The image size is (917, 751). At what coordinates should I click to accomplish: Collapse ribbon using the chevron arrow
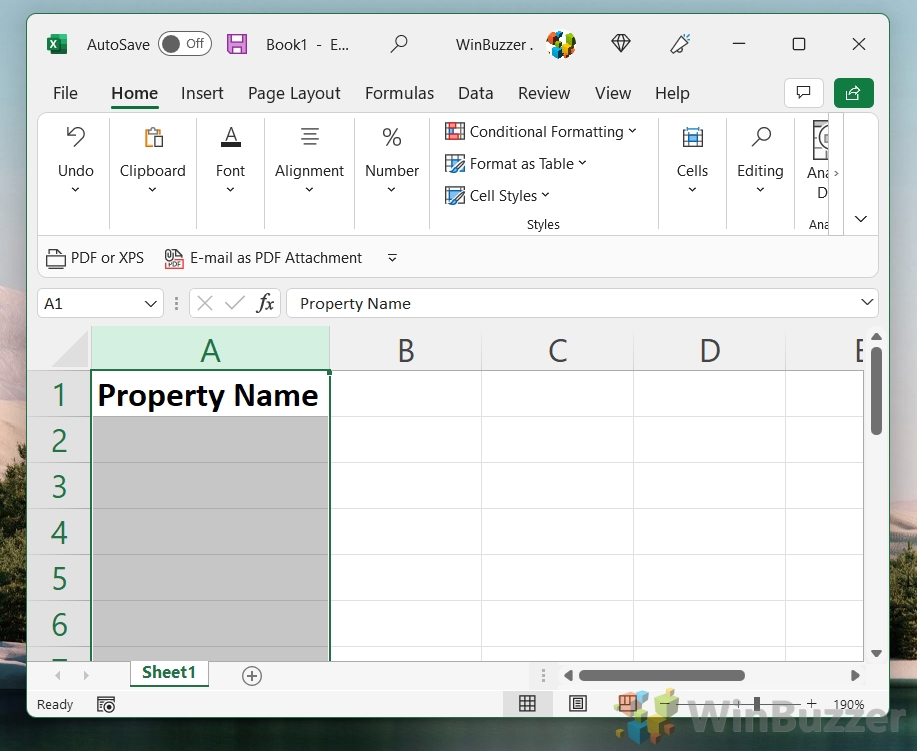click(x=861, y=219)
